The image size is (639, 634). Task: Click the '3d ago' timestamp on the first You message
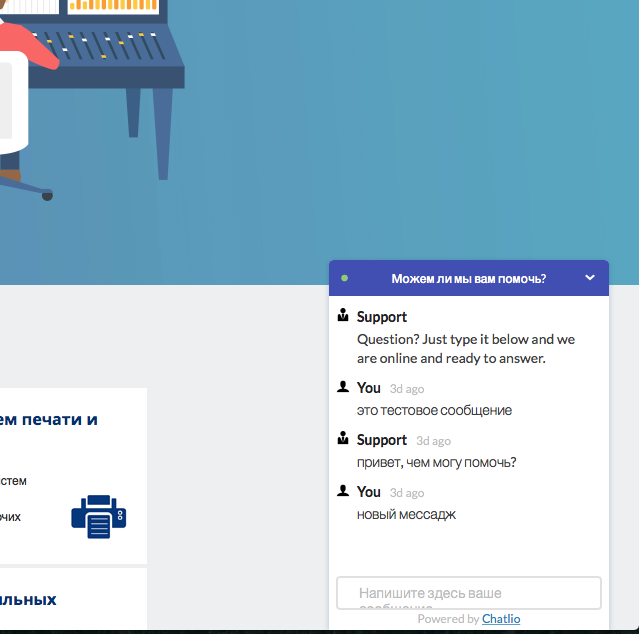click(407, 389)
